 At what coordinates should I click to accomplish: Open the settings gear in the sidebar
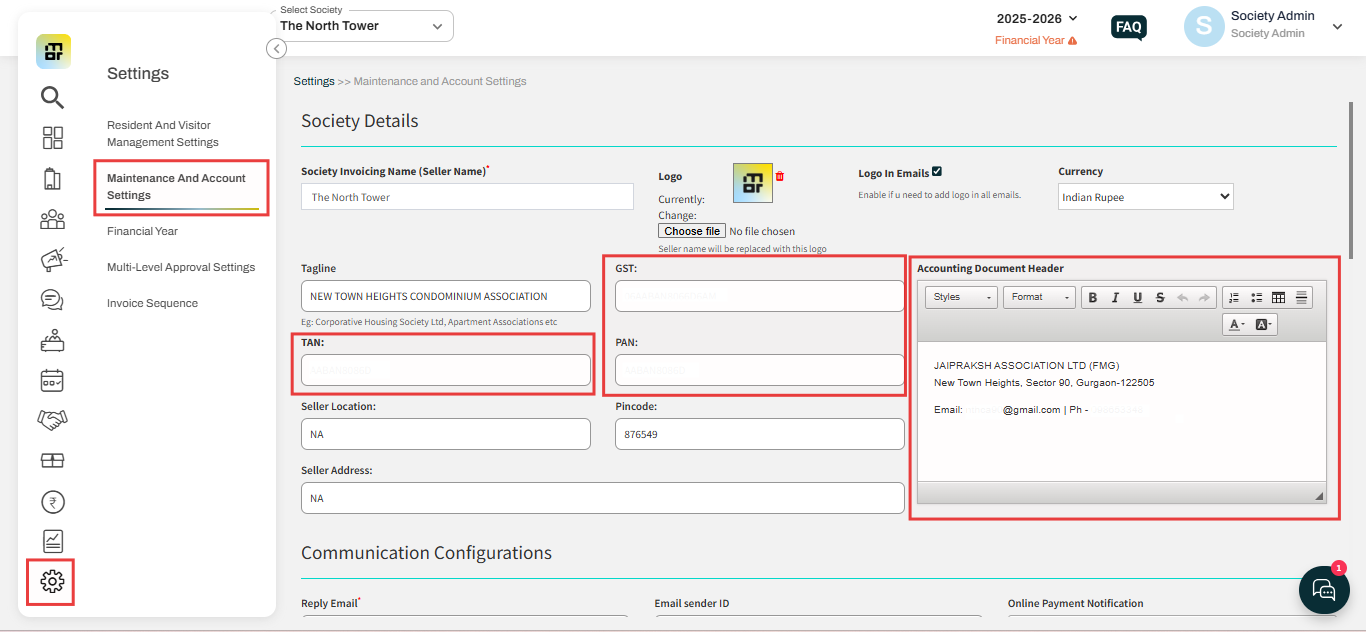[52, 581]
